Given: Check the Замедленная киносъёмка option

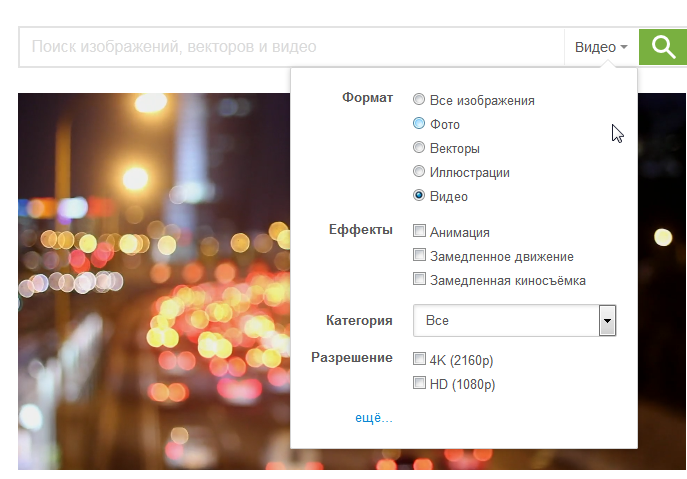Looking at the screenshot, I should coord(420,280).
